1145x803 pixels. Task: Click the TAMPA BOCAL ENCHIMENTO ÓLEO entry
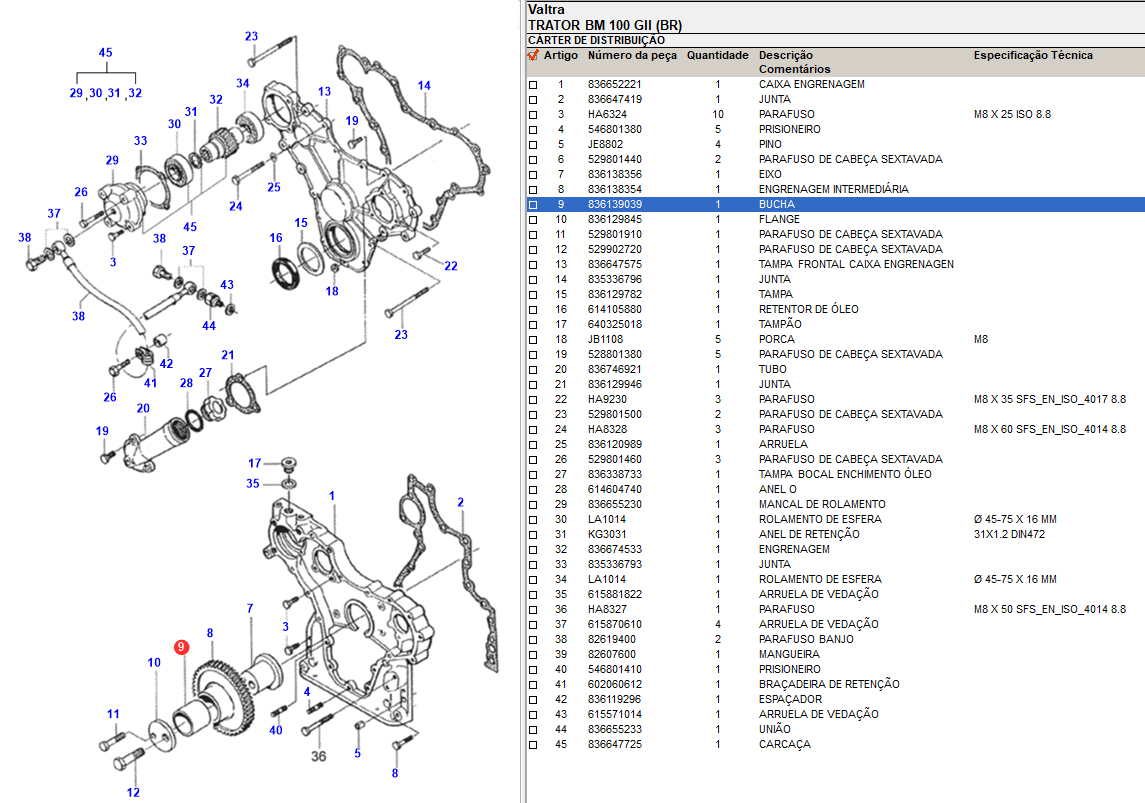click(844, 474)
